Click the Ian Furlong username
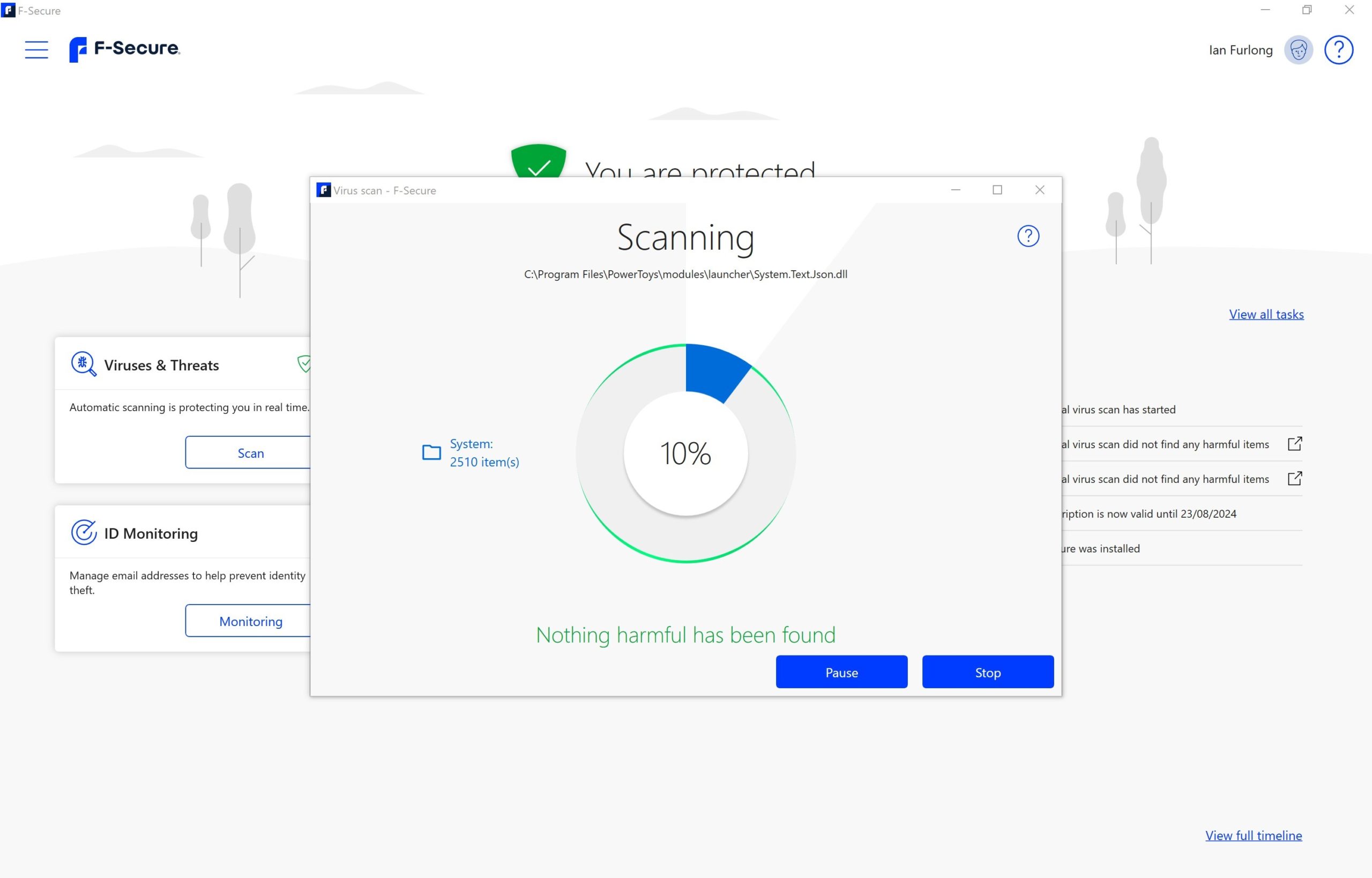Viewport: 1372px width, 878px height. click(x=1240, y=50)
